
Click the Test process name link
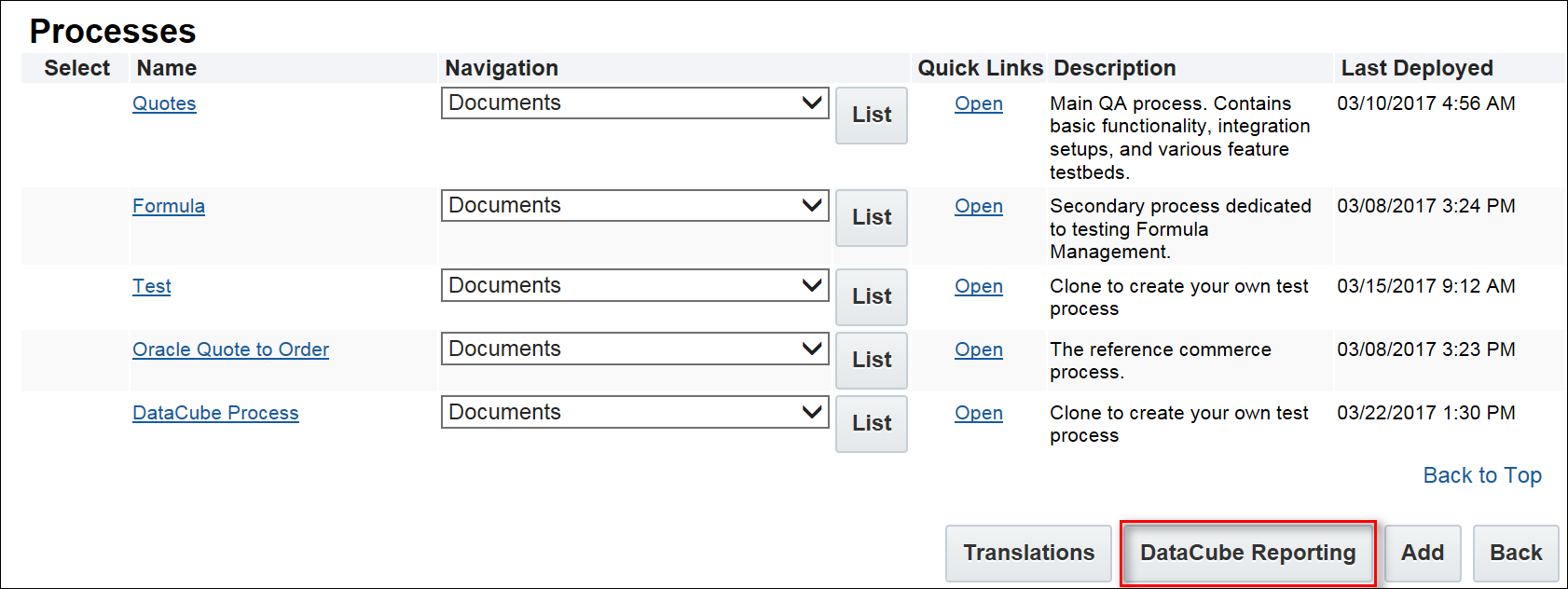[152, 286]
